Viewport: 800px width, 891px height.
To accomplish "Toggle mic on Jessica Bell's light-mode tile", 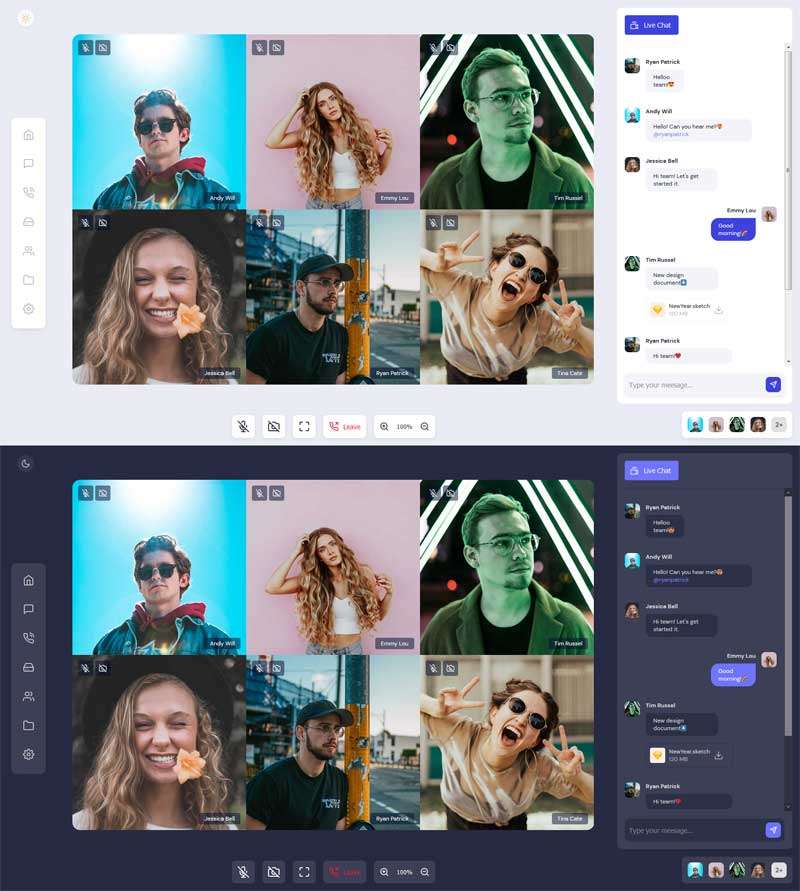I will coord(86,223).
